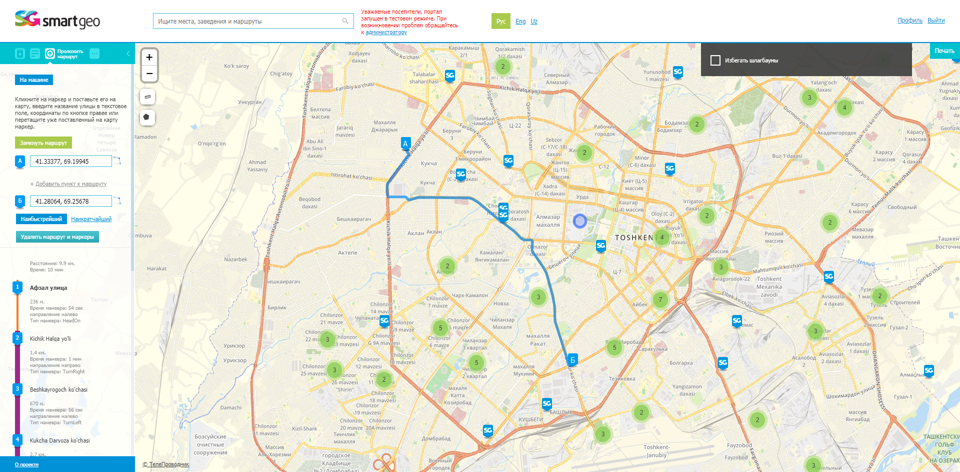Click the point Б coordinates input field
This screenshot has width=960, height=472.
point(70,201)
